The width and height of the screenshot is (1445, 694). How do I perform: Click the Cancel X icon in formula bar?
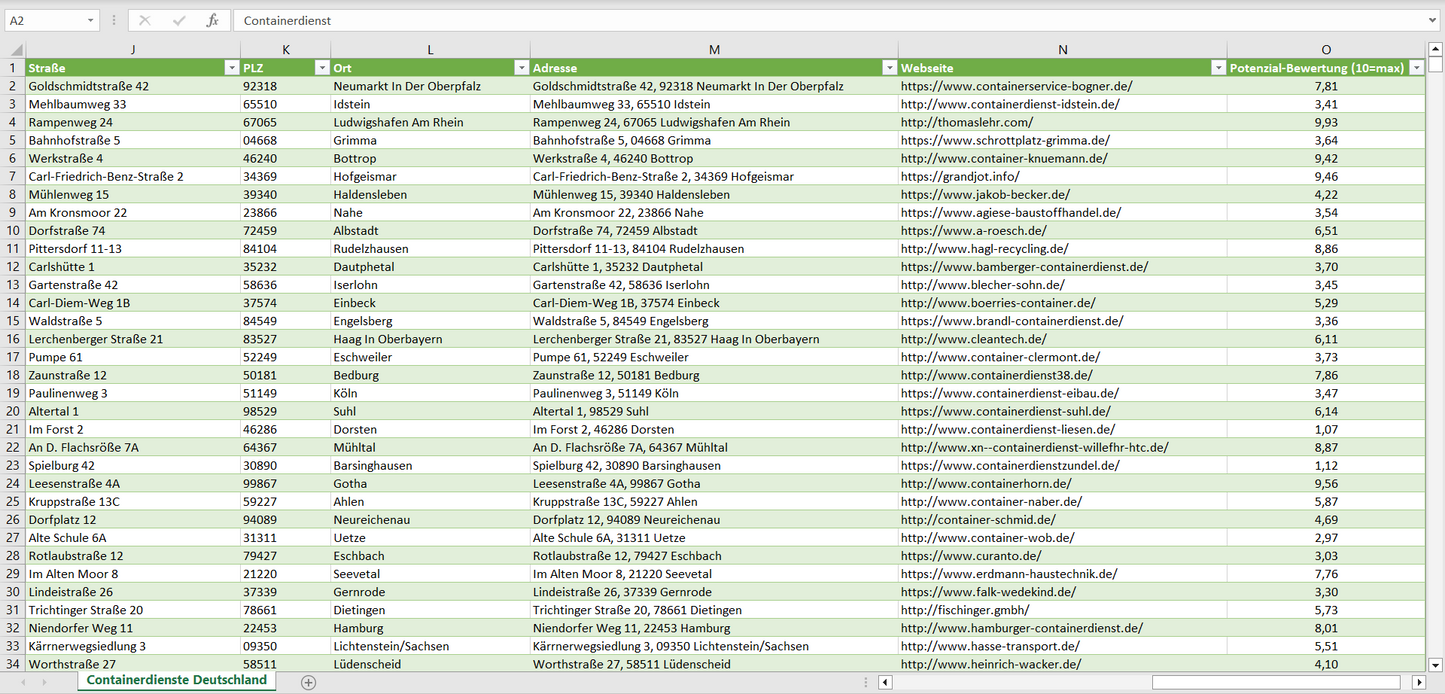[145, 20]
